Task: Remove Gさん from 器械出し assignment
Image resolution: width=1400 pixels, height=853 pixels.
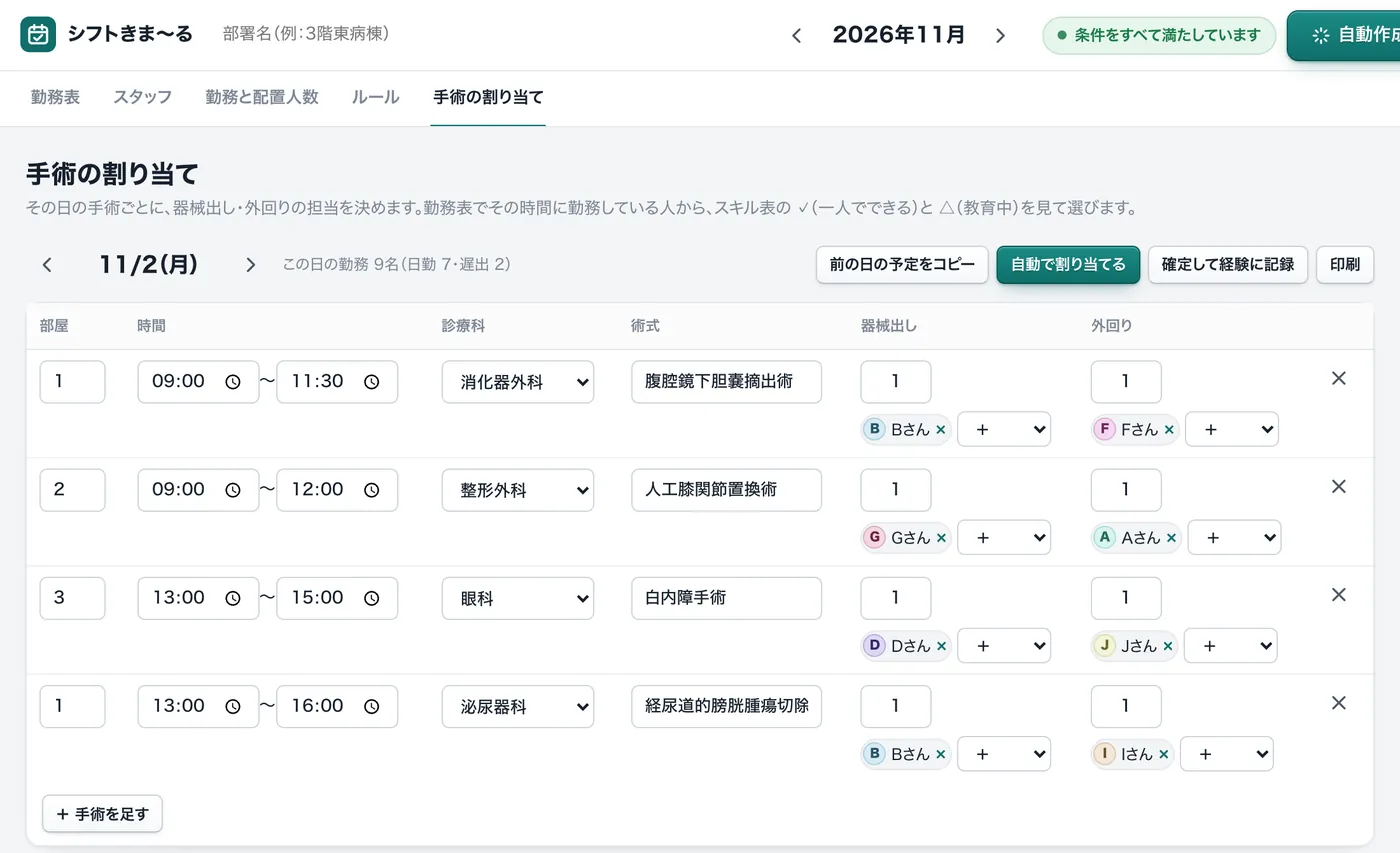Action: [941, 538]
